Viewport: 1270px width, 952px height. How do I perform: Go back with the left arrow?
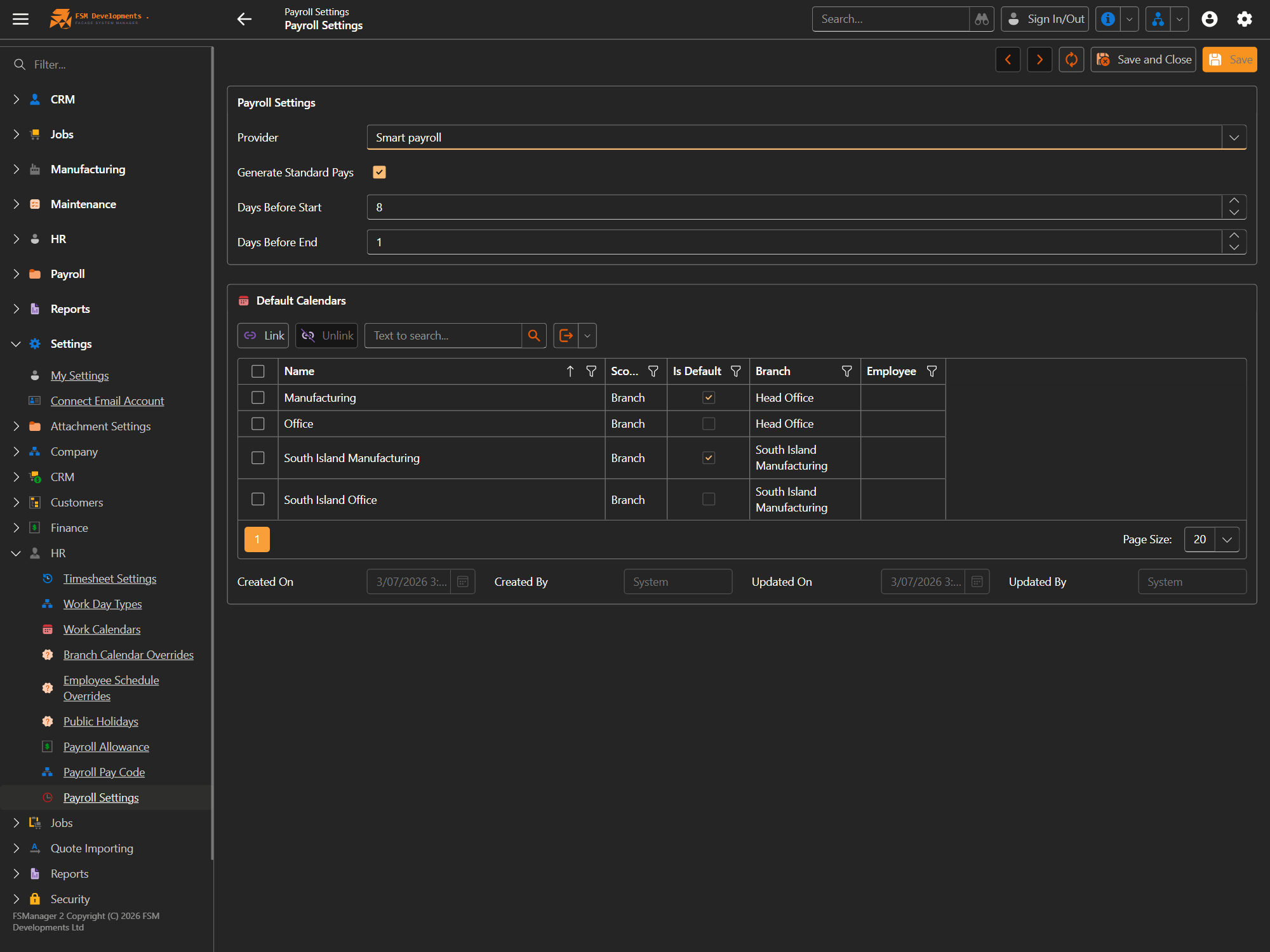(x=244, y=19)
